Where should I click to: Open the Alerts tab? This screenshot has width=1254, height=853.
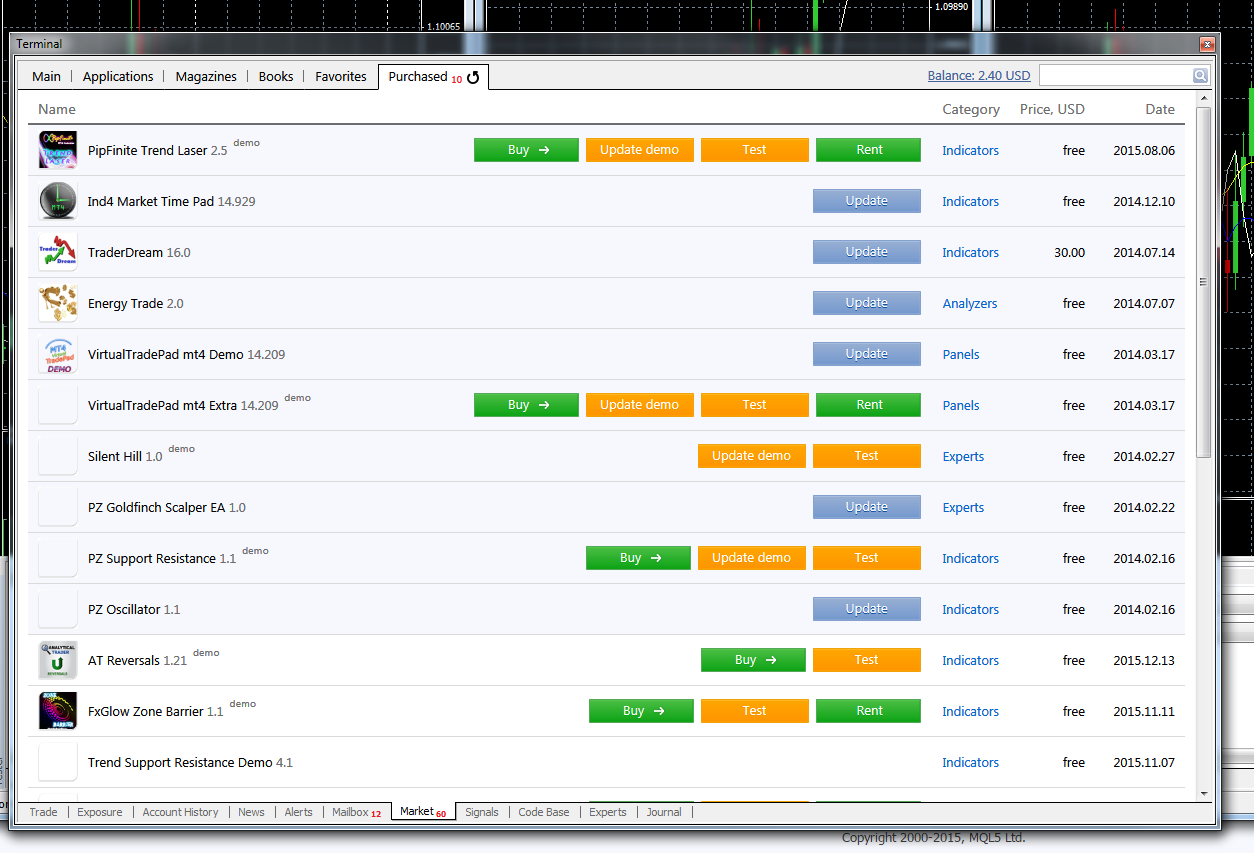299,812
